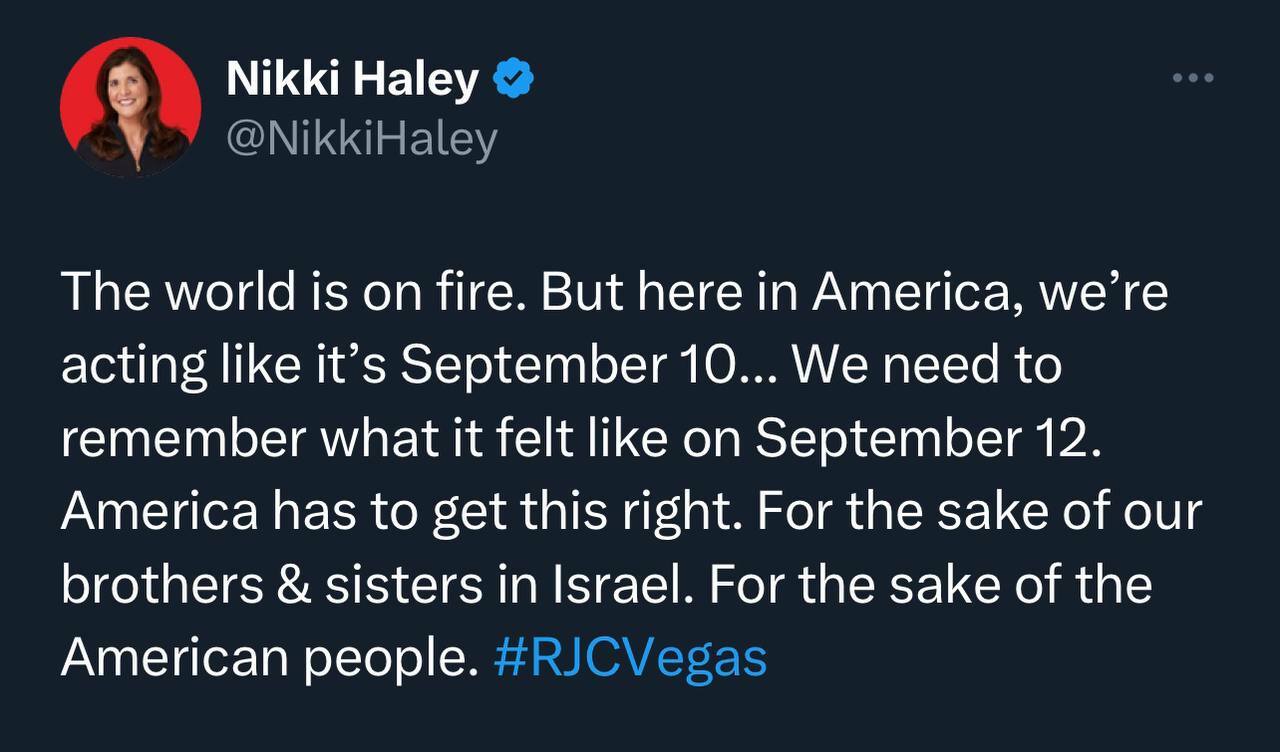This screenshot has height=752, width=1280.
Task: Click the phrase "brothers & sisters"
Action: pyautogui.click(x=258, y=585)
